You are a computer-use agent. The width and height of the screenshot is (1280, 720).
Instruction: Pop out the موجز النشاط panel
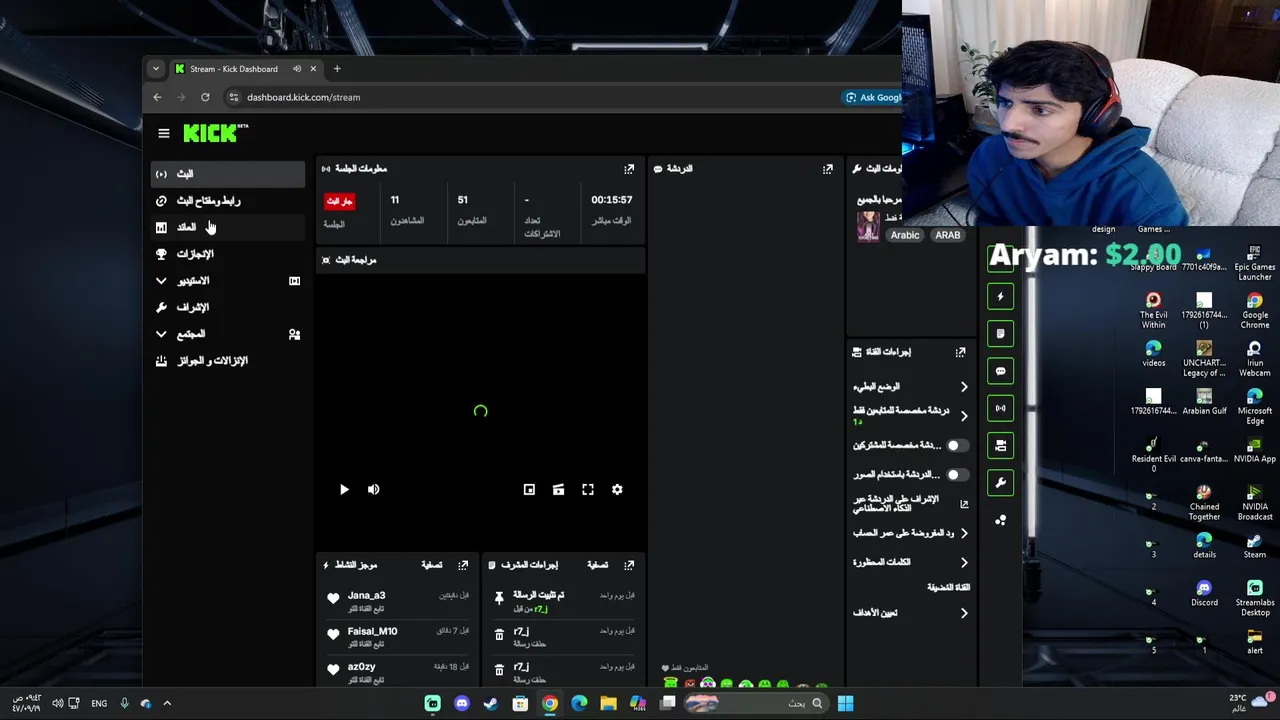(463, 565)
